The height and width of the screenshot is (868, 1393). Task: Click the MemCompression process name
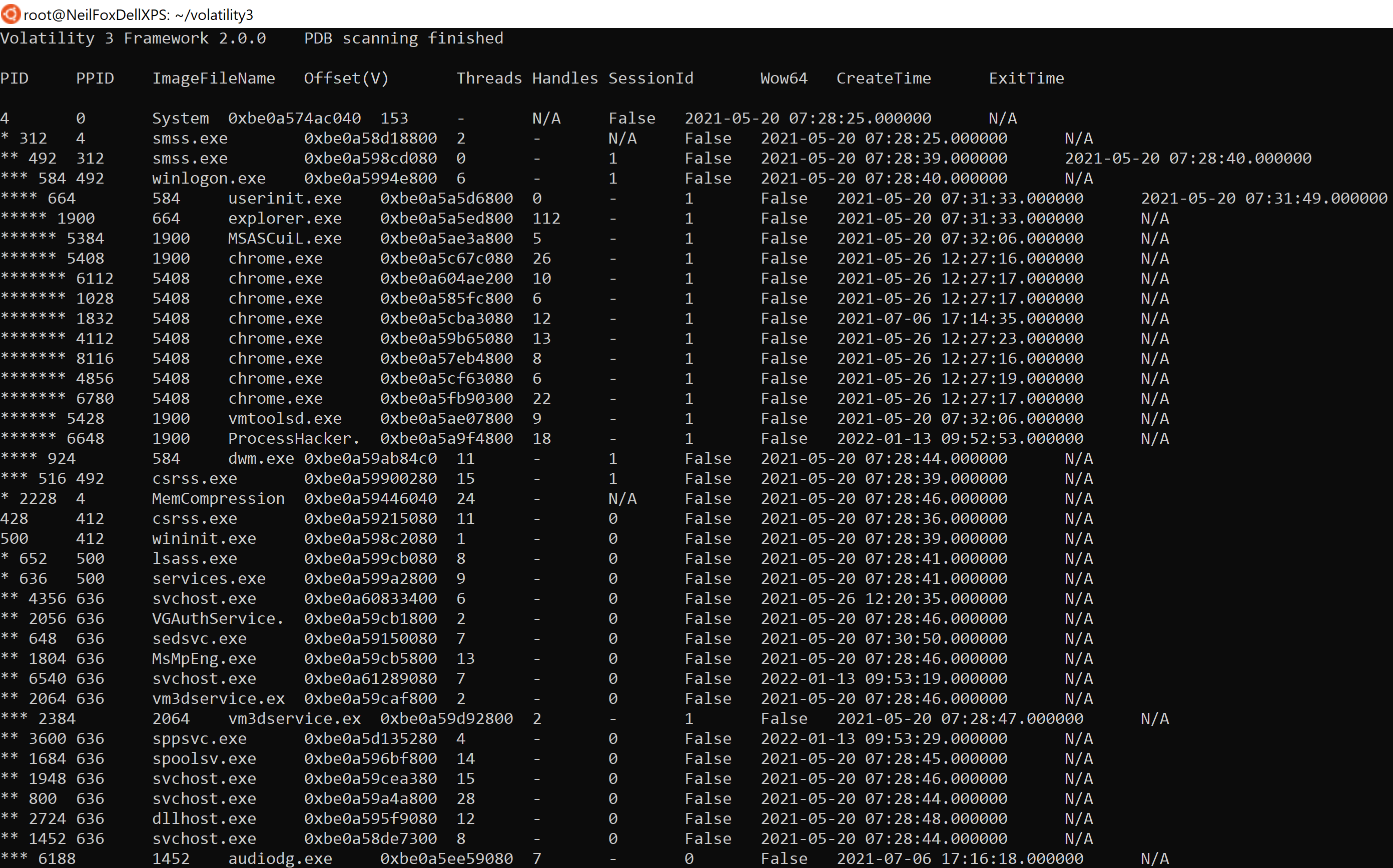tap(218, 498)
